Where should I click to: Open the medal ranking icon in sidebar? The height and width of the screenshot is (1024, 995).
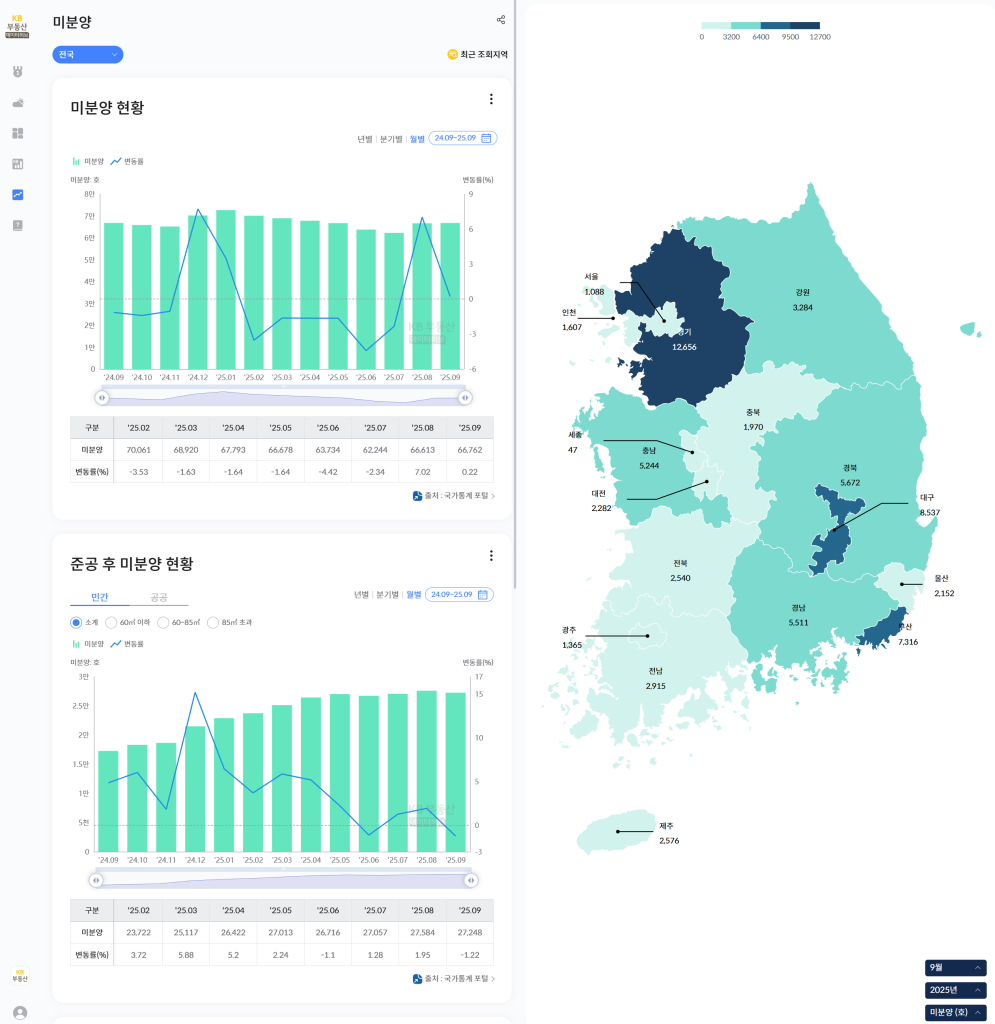(17, 72)
